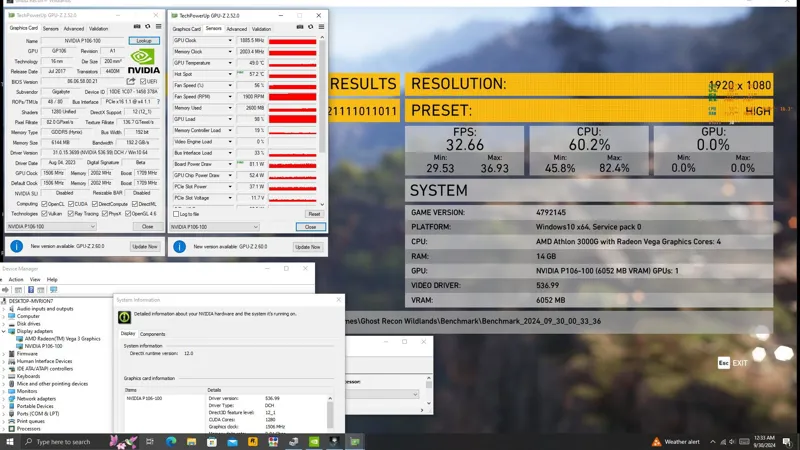Viewport: 800px width, 450px height.
Task: Click GPU-Z Sensors vertical scrollbar
Action: click(322, 121)
